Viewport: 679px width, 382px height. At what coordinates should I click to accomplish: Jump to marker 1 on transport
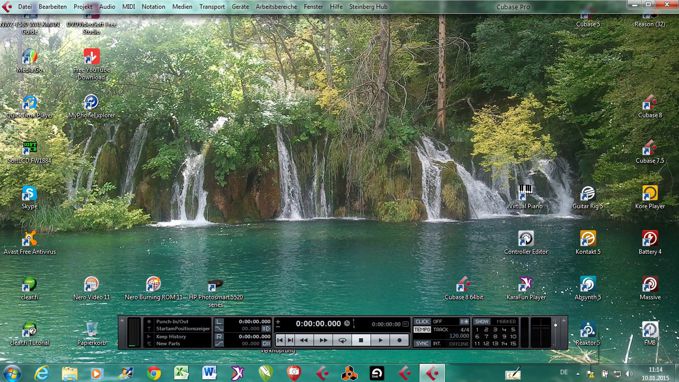coord(477,330)
